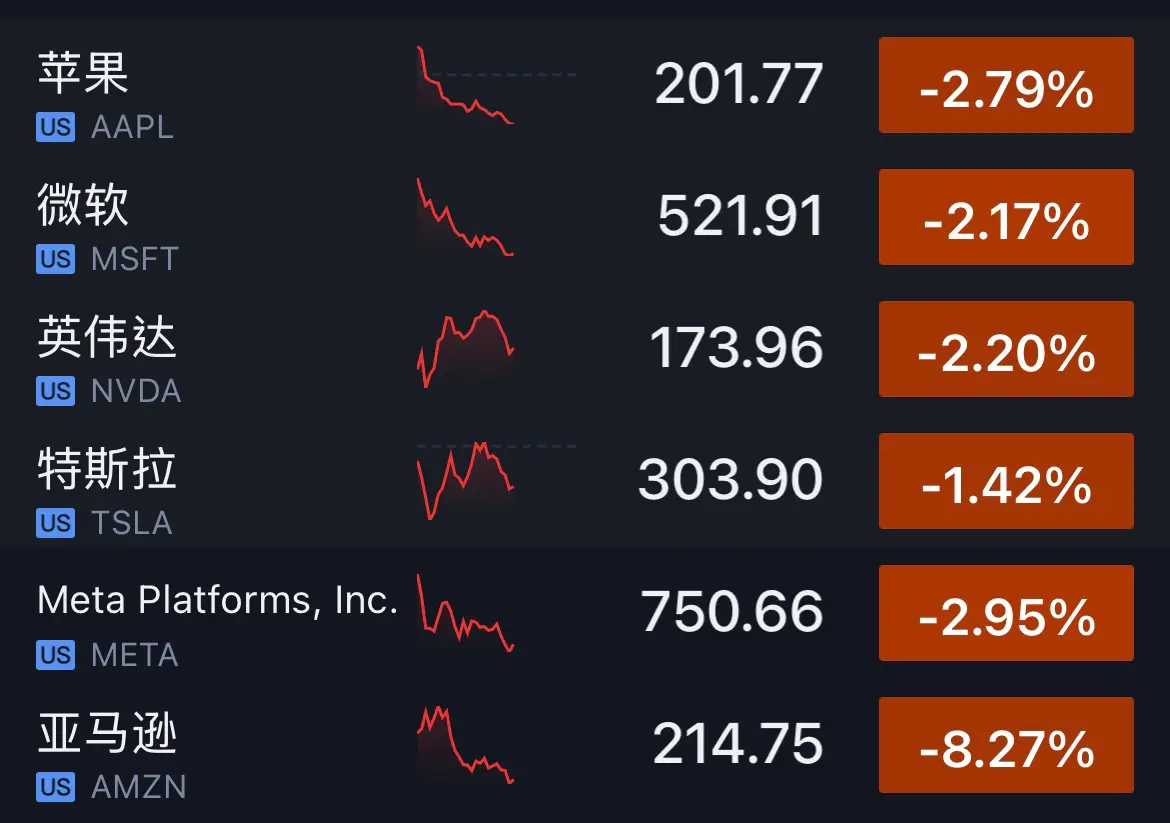The width and height of the screenshot is (1170, 823).
Task: Click the MSFT ticker label
Action: [x=133, y=259]
